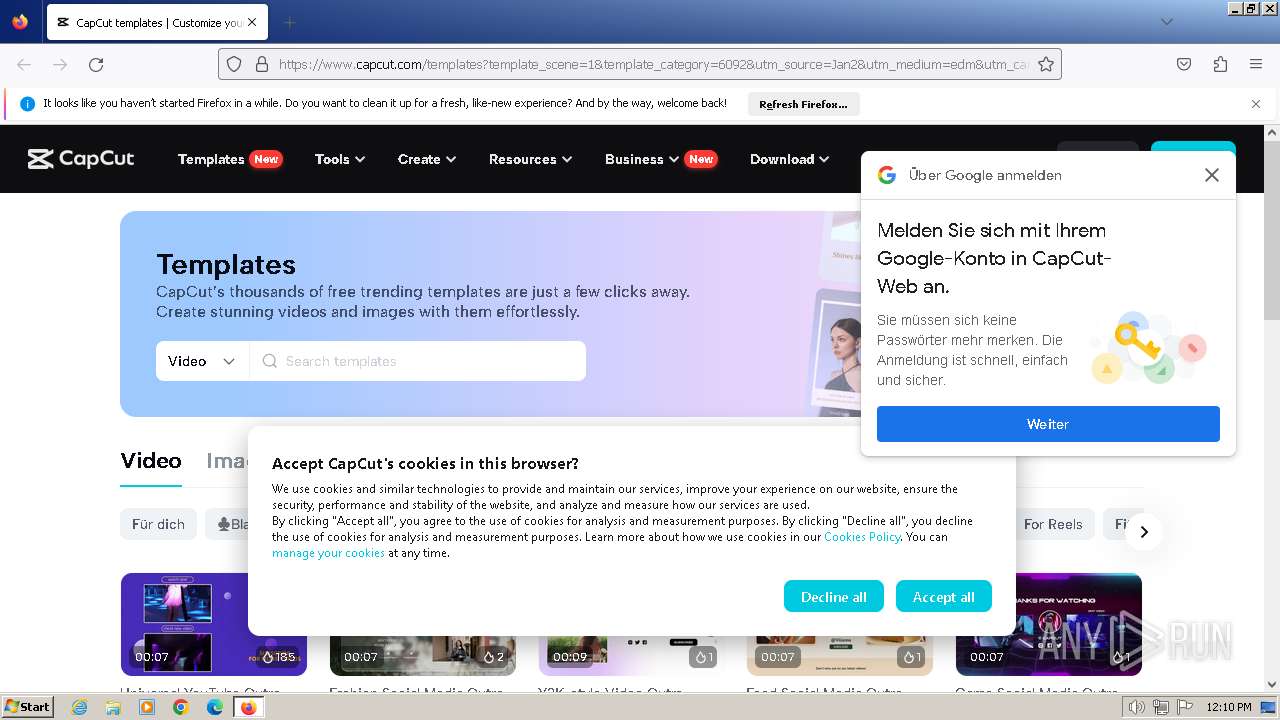
Task: Close the Google sign-in popup
Action: pos(1212,175)
